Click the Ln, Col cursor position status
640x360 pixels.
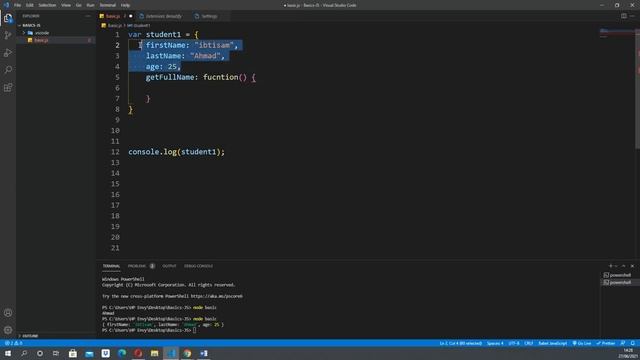pos(460,343)
